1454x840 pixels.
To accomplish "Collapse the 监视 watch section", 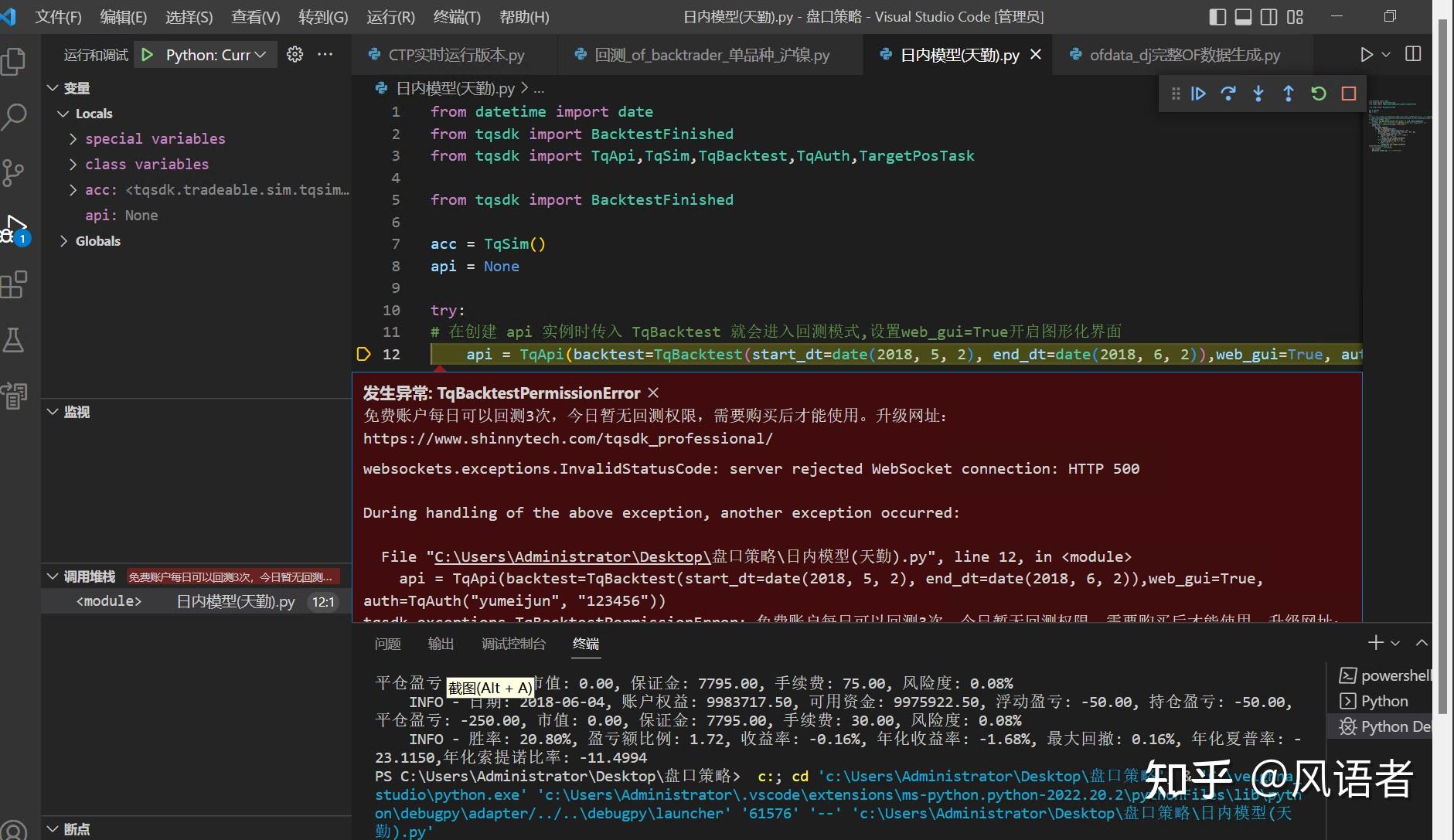I will coord(53,412).
